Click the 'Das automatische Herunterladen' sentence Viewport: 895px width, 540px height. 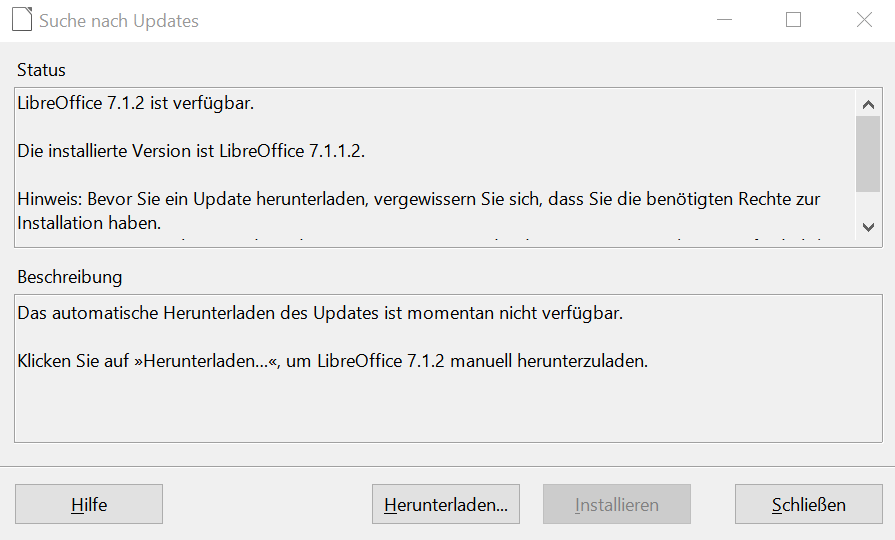320,313
